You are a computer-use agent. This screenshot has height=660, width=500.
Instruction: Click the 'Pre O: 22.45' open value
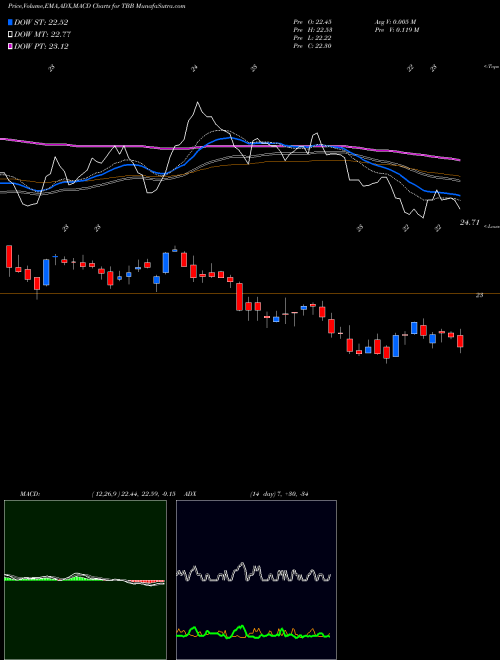313,22
